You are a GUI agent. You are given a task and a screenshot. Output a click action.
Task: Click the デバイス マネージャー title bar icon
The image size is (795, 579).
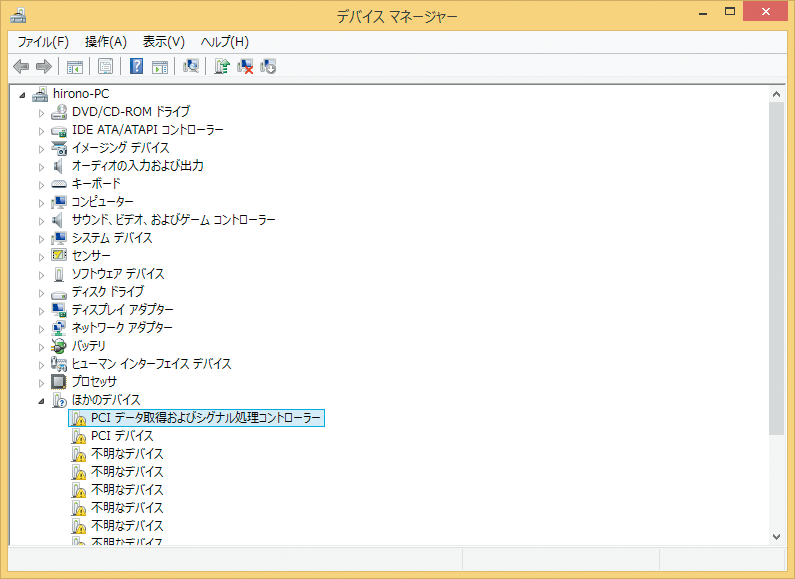[x=18, y=16]
